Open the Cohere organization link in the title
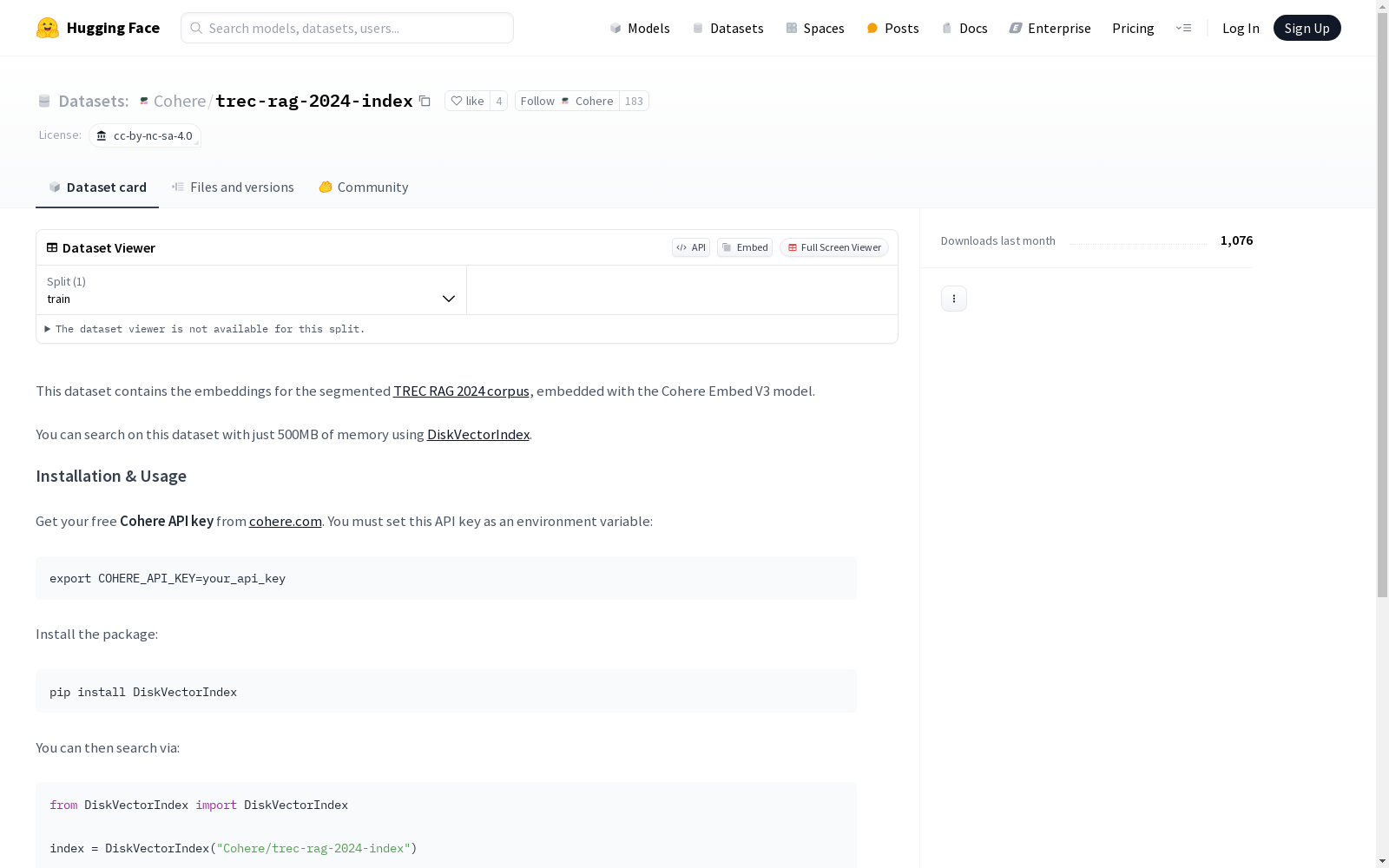 coord(180,101)
